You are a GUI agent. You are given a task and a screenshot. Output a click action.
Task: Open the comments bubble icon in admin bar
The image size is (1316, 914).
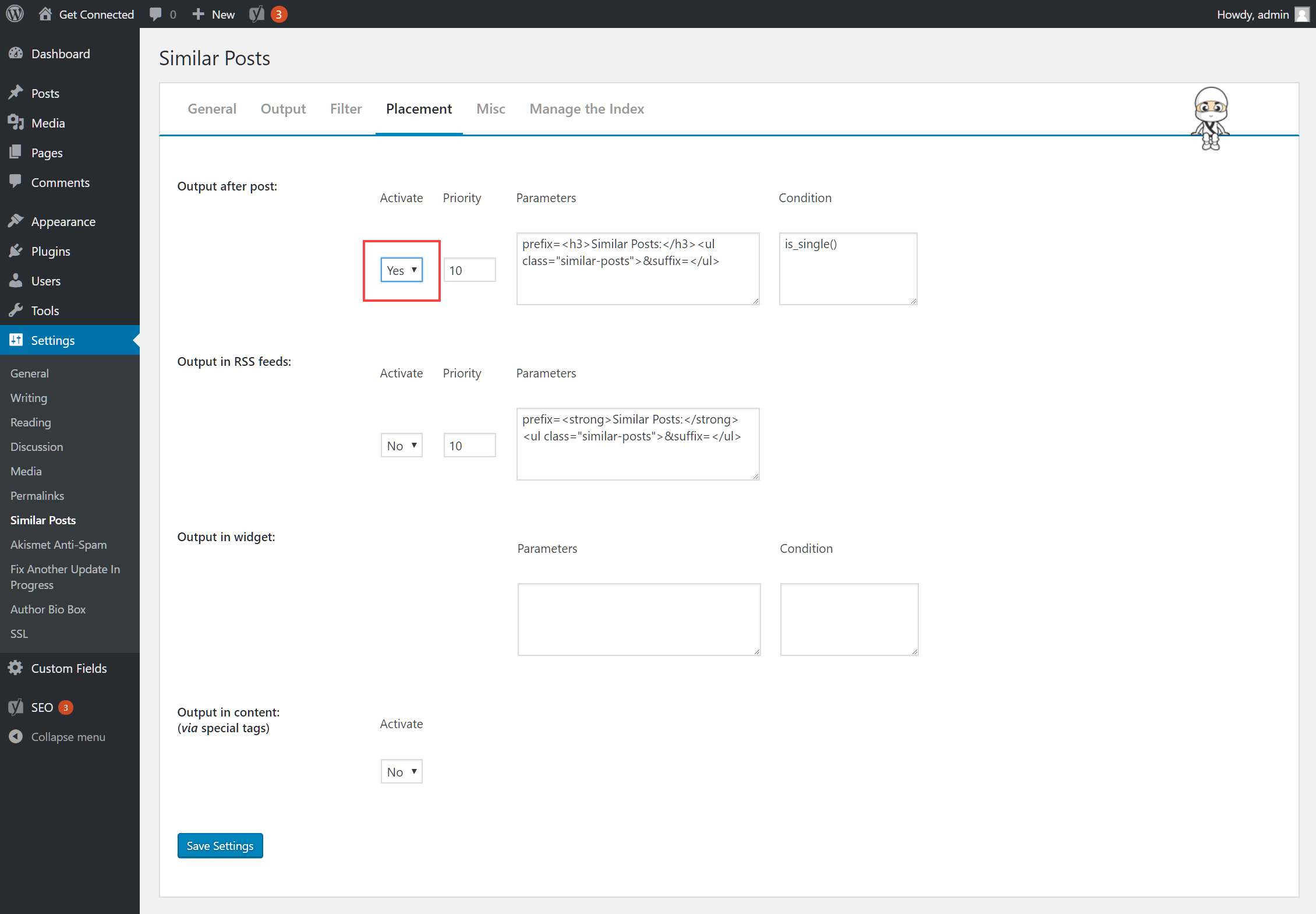click(x=155, y=14)
